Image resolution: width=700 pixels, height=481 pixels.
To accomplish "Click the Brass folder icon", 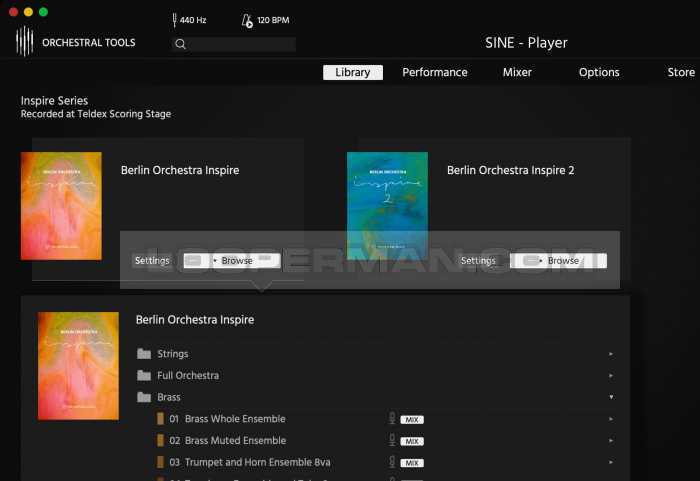I will point(144,397).
